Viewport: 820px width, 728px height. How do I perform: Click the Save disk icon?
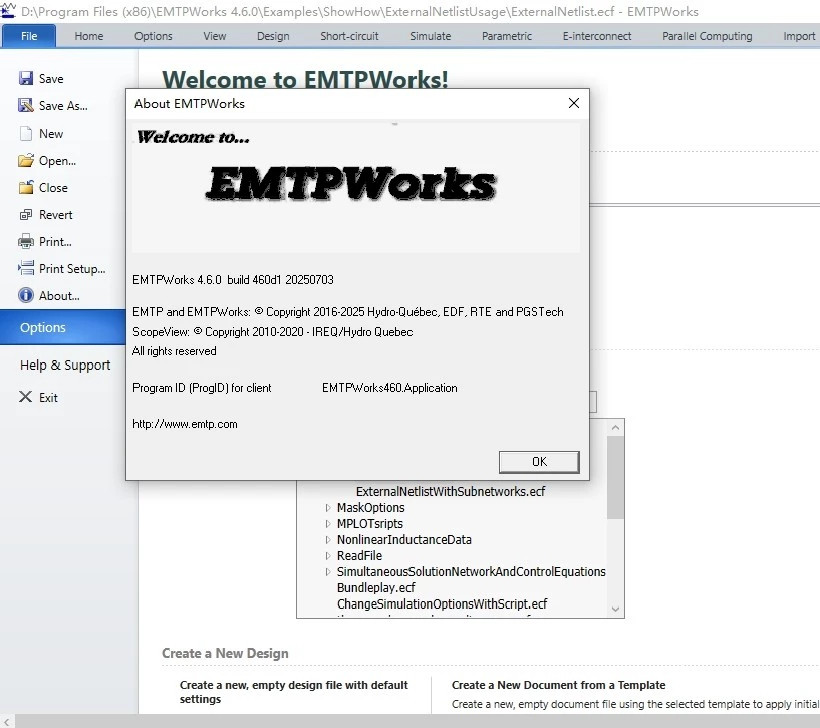(26, 78)
